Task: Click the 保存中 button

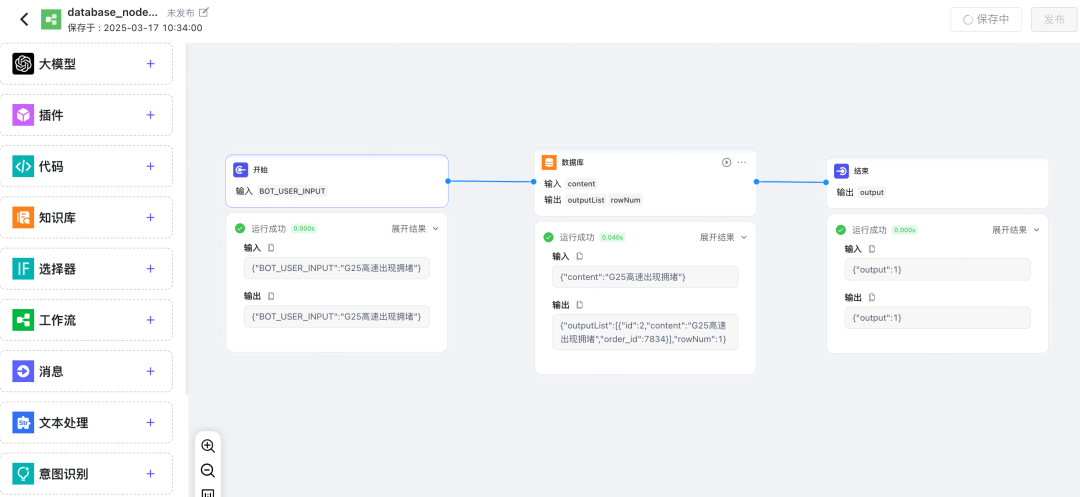Action: [x=986, y=20]
